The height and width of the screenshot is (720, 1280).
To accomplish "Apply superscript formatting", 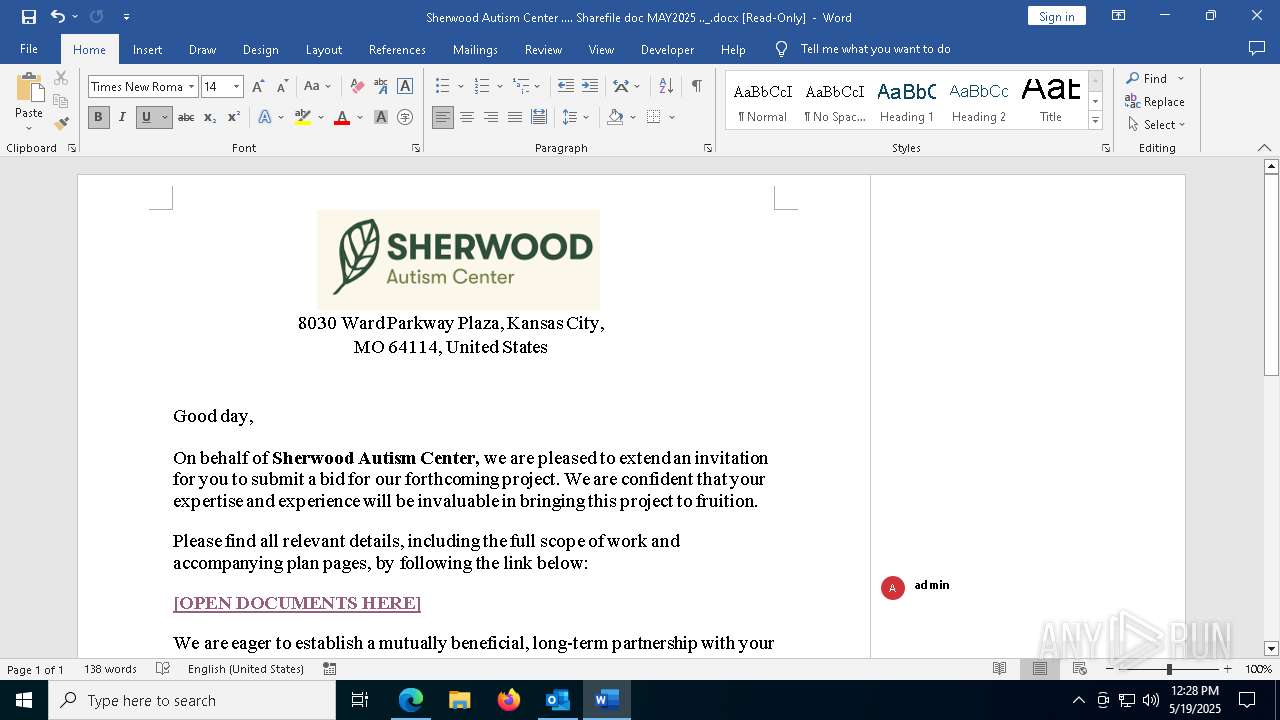I will point(234,117).
